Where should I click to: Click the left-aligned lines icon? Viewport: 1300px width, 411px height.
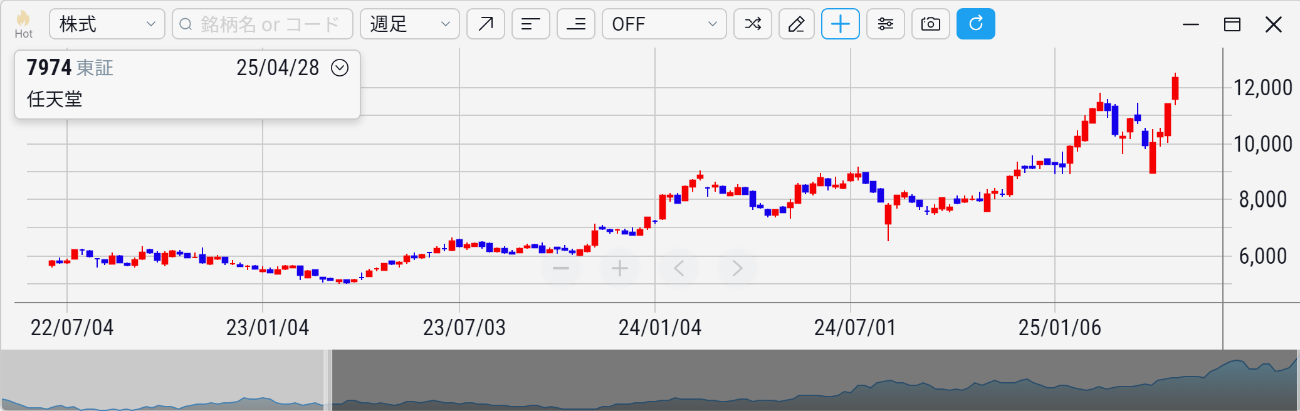531,24
